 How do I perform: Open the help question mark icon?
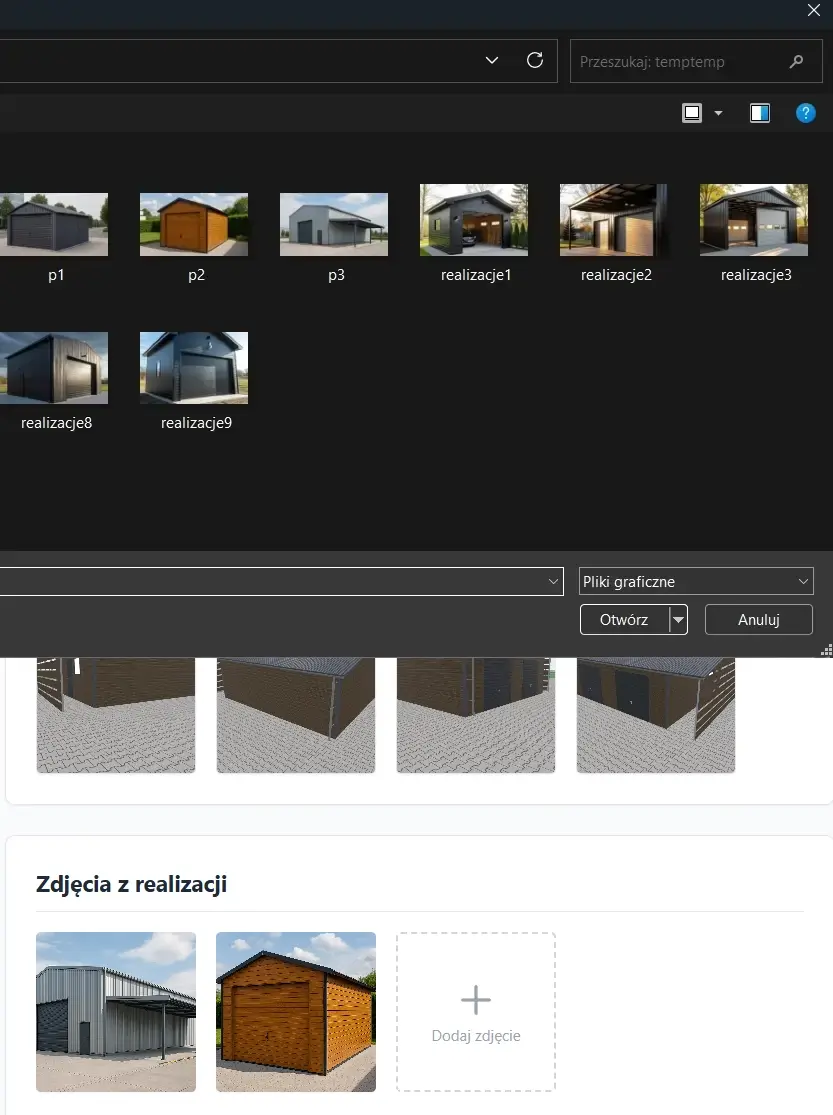tap(805, 113)
